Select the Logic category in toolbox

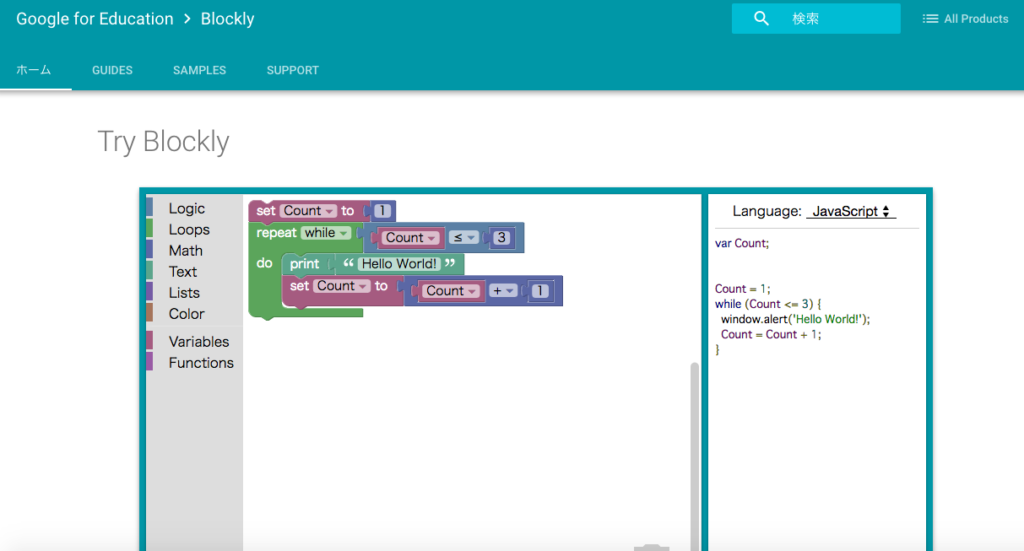186,208
